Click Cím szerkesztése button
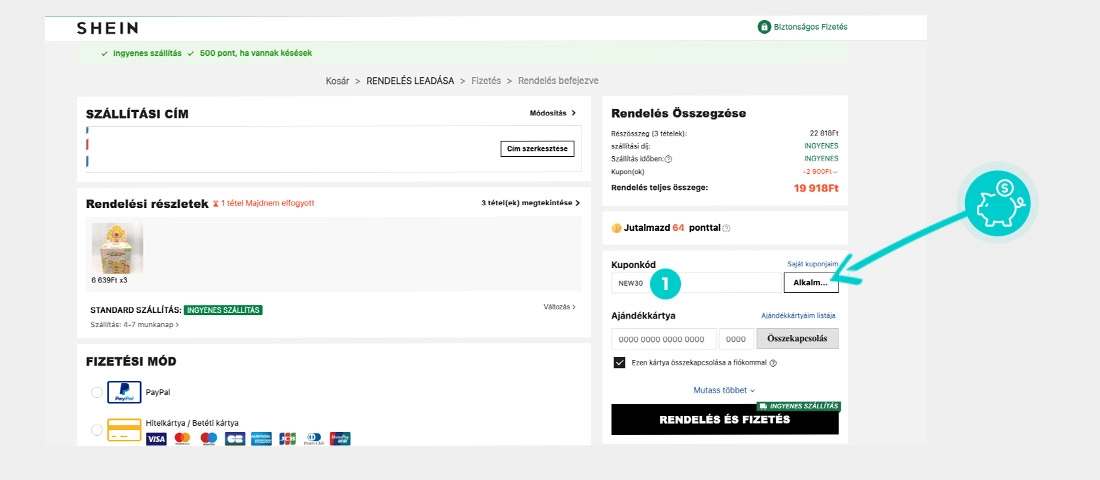This screenshot has height=480, width=1100. (537, 149)
